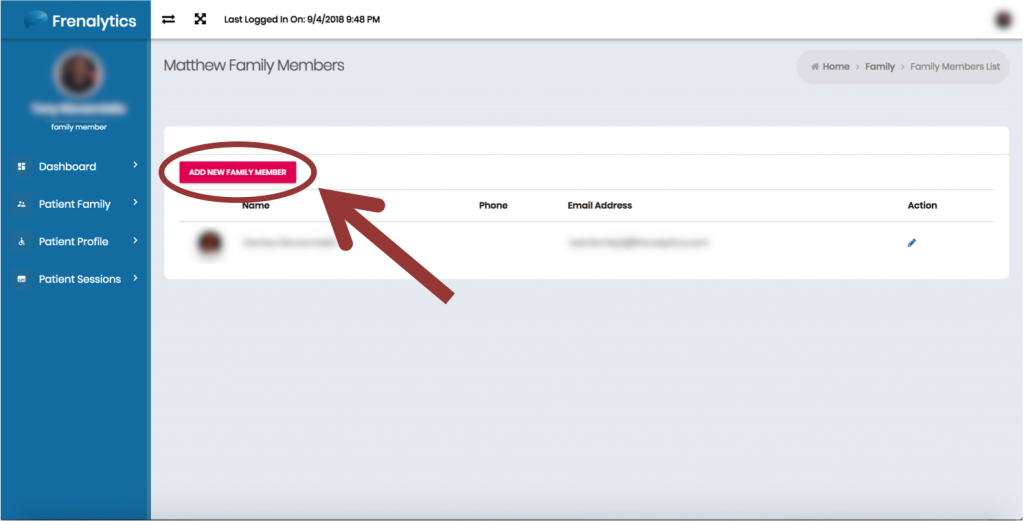Click the Patient Profile wheelchair icon
Screen dimensions: 1024x521
point(22,242)
